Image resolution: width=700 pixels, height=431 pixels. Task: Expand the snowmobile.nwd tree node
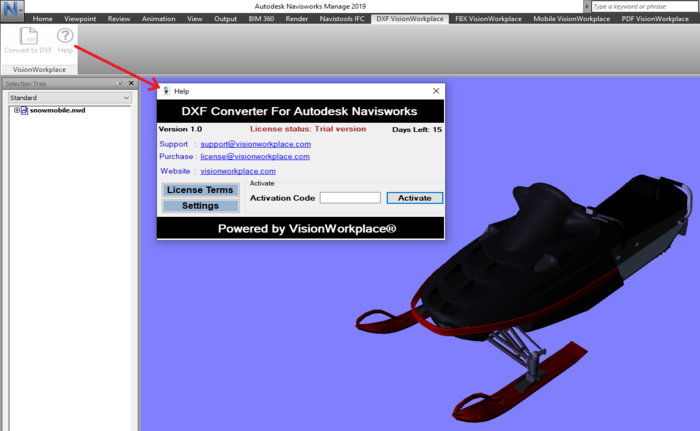[x=17, y=110]
